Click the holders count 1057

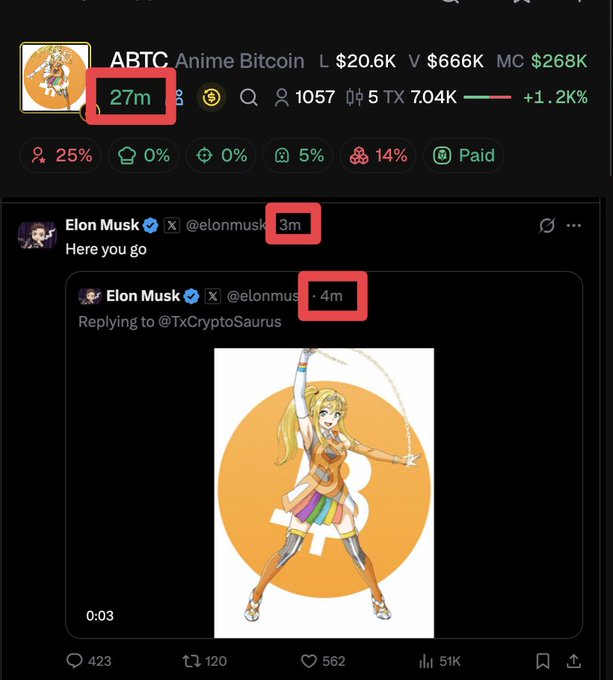coord(305,98)
